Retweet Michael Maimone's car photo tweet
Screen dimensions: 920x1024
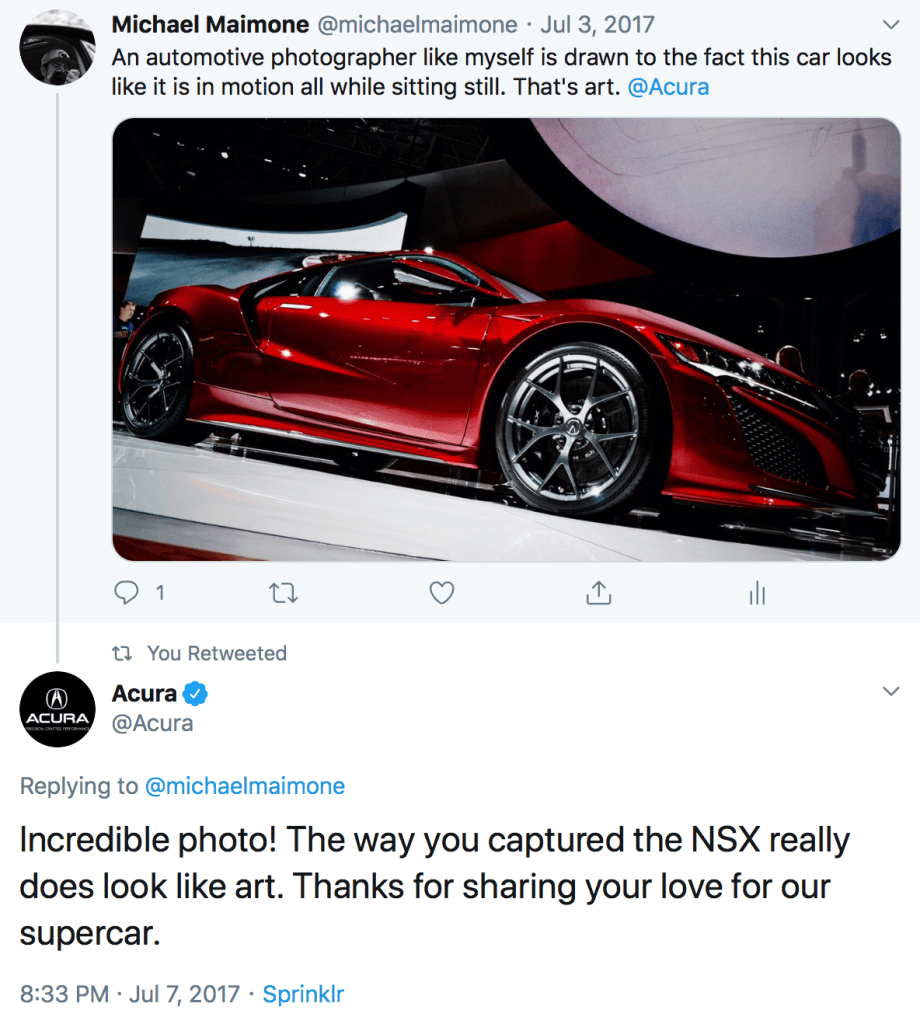tap(284, 593)
